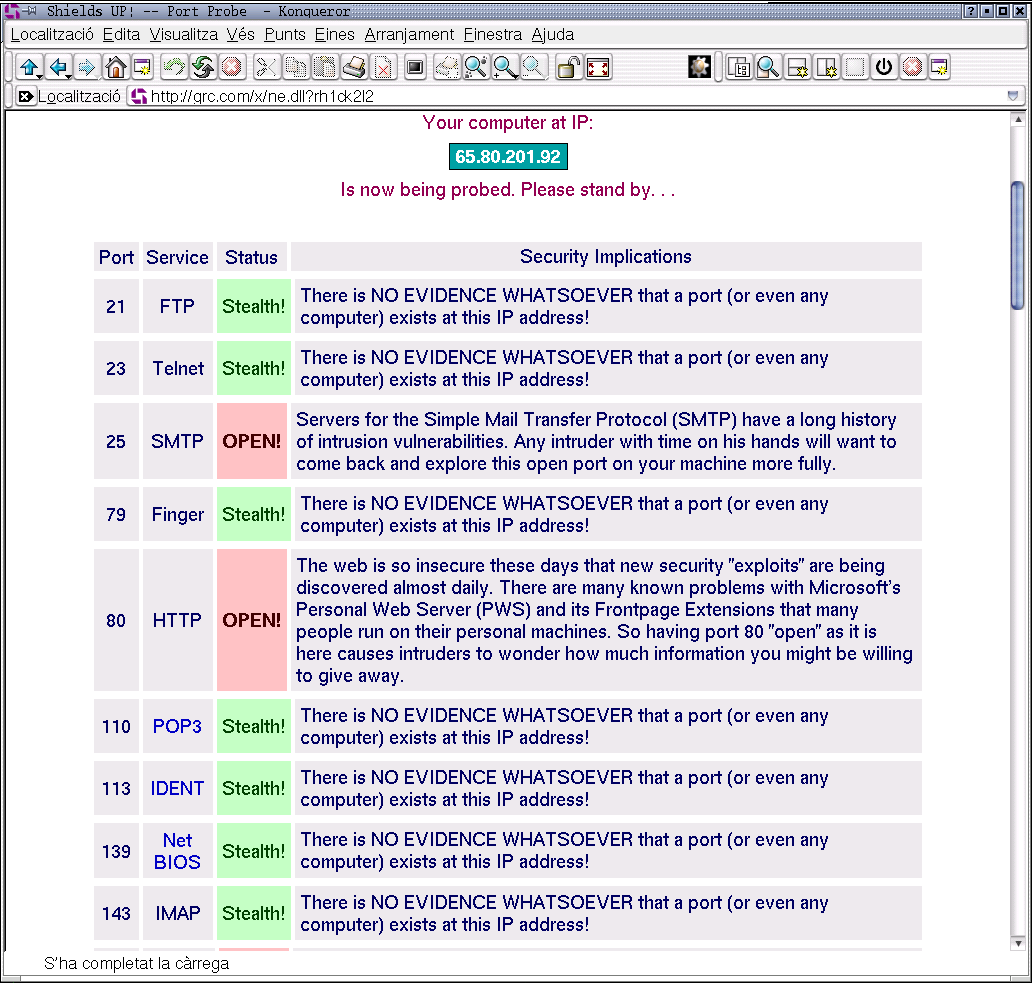
Task: Click the scrollbar up arrow
Action: (1018, 120)
